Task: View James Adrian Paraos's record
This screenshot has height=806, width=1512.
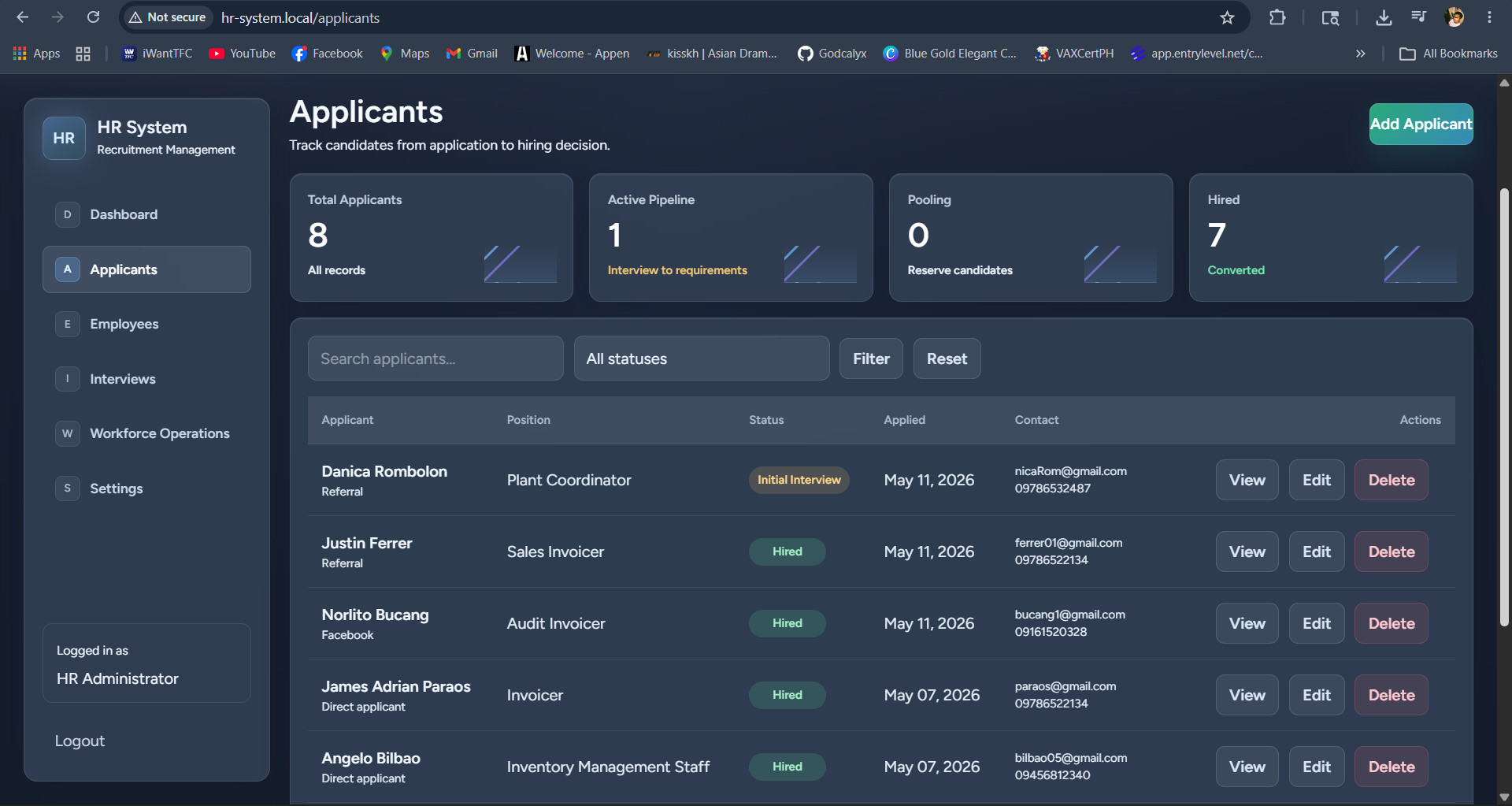Action: 1247,695
